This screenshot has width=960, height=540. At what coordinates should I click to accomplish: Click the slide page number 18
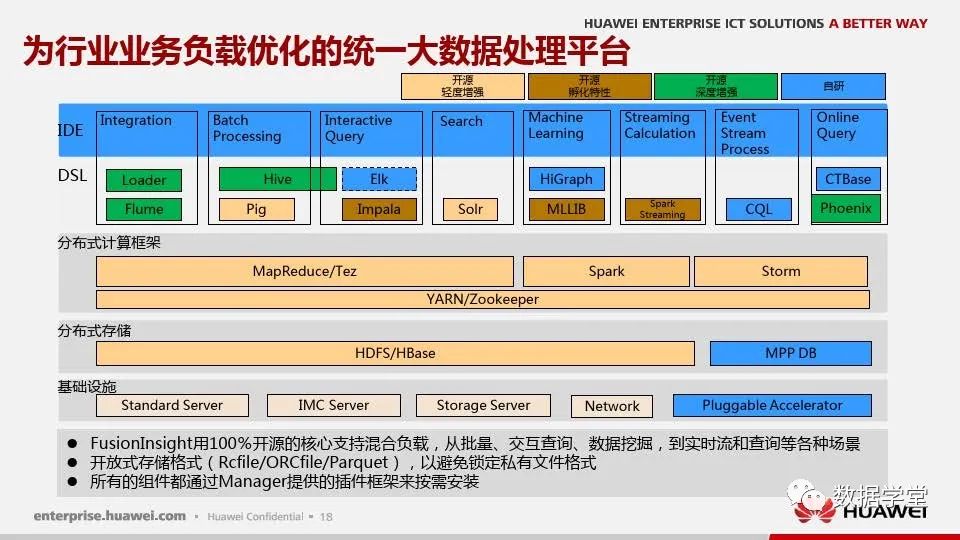point(326,517)
